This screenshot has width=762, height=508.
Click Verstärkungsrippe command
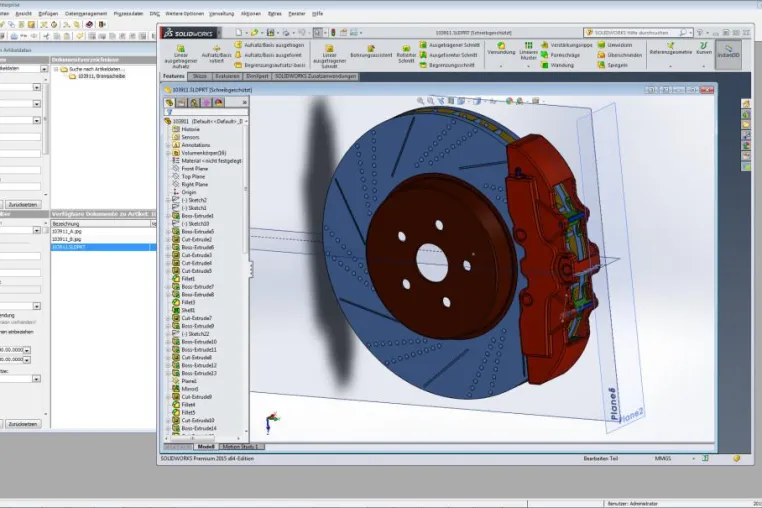click(567, 45)
